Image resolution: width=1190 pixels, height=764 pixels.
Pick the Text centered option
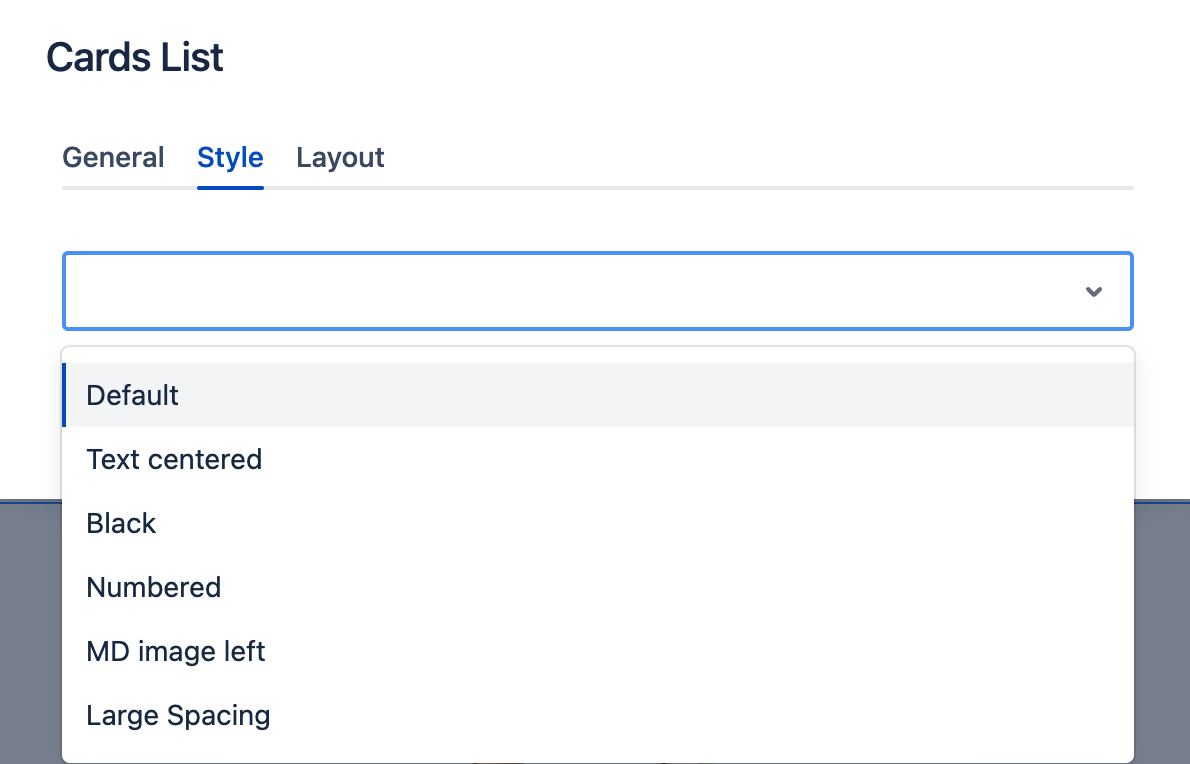pos(598,459)
